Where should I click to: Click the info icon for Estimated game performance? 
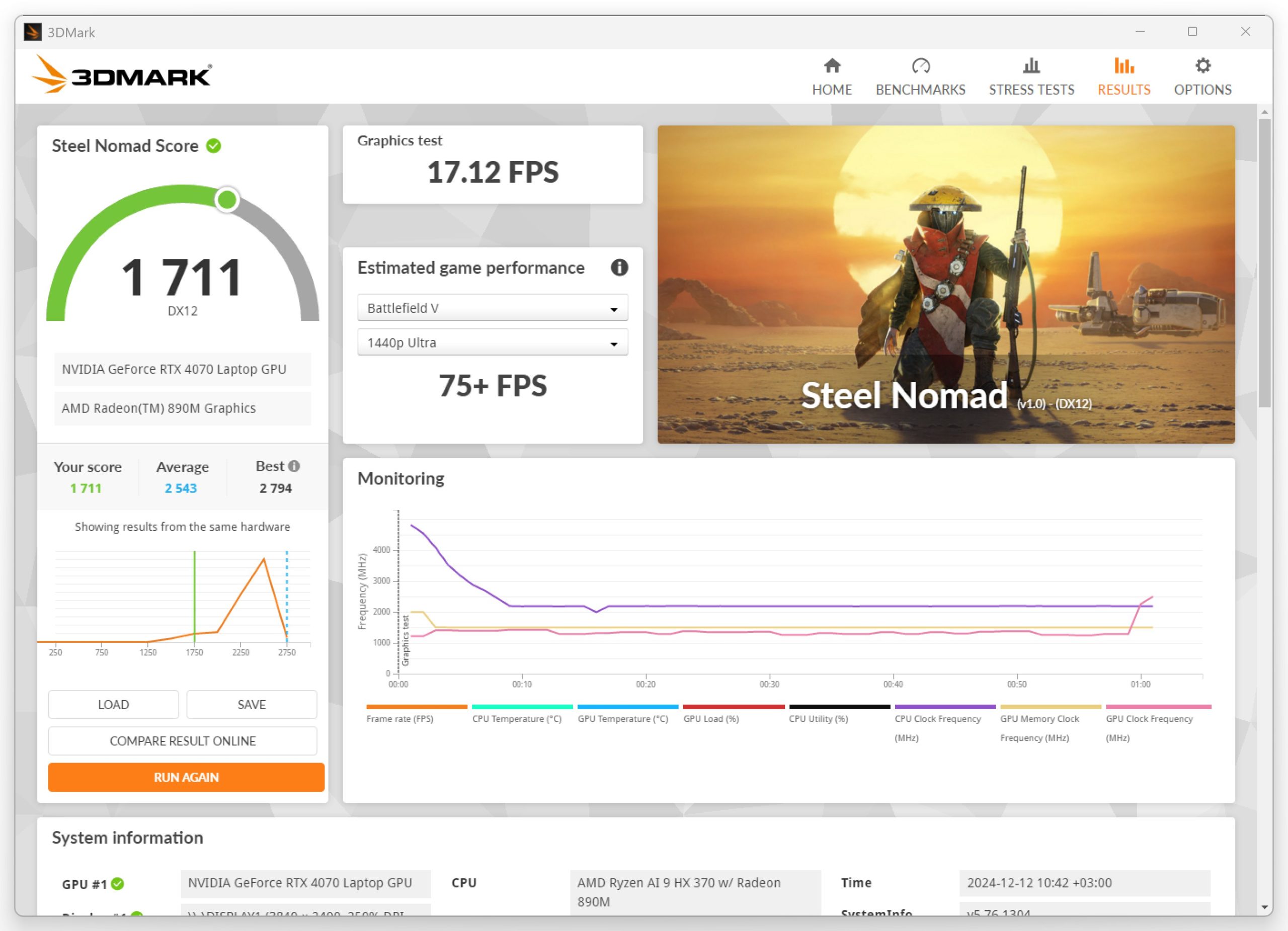click(x=619, y=268)
